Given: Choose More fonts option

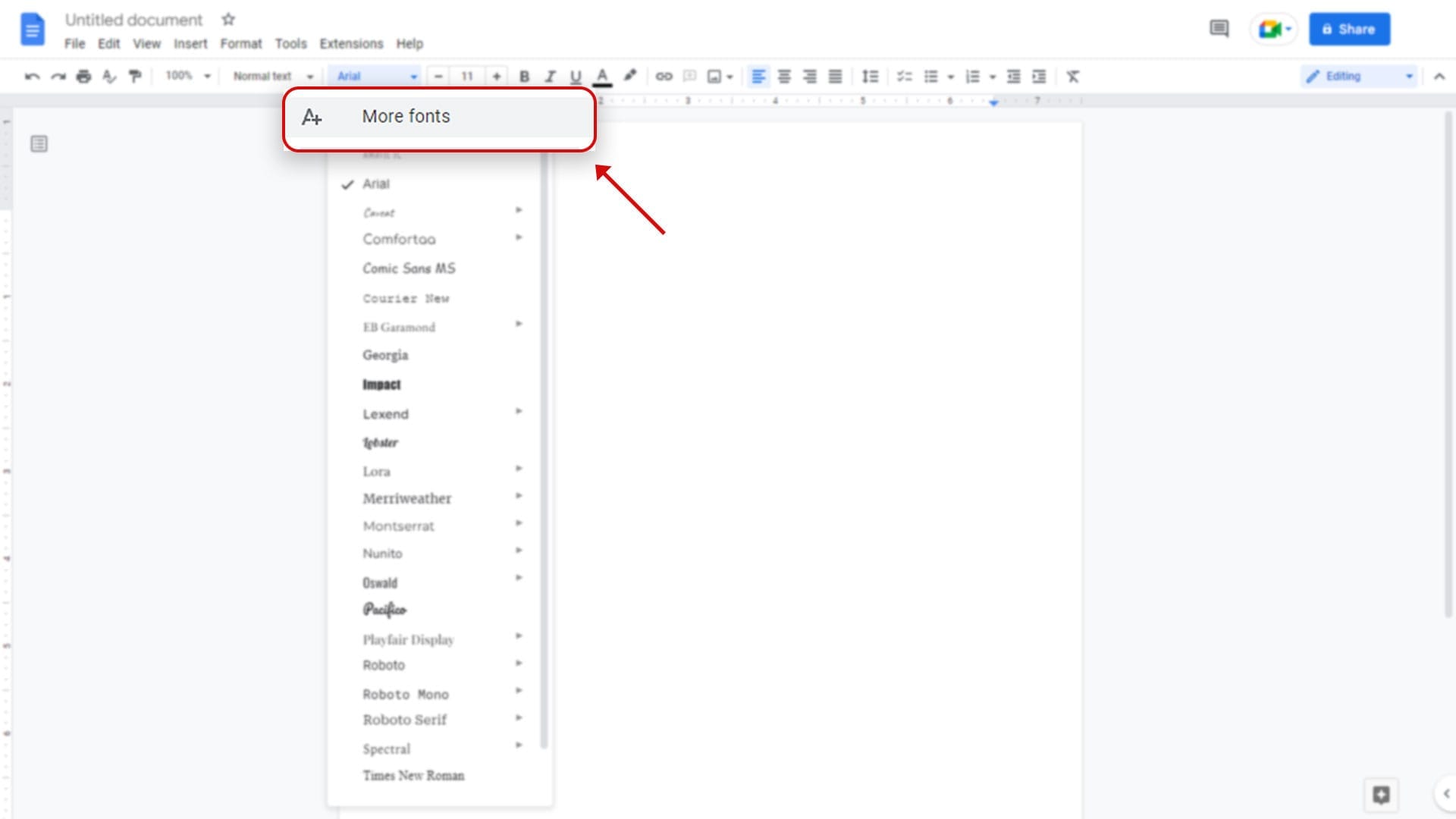Looking at the screenshot, I should pos(439,117).
